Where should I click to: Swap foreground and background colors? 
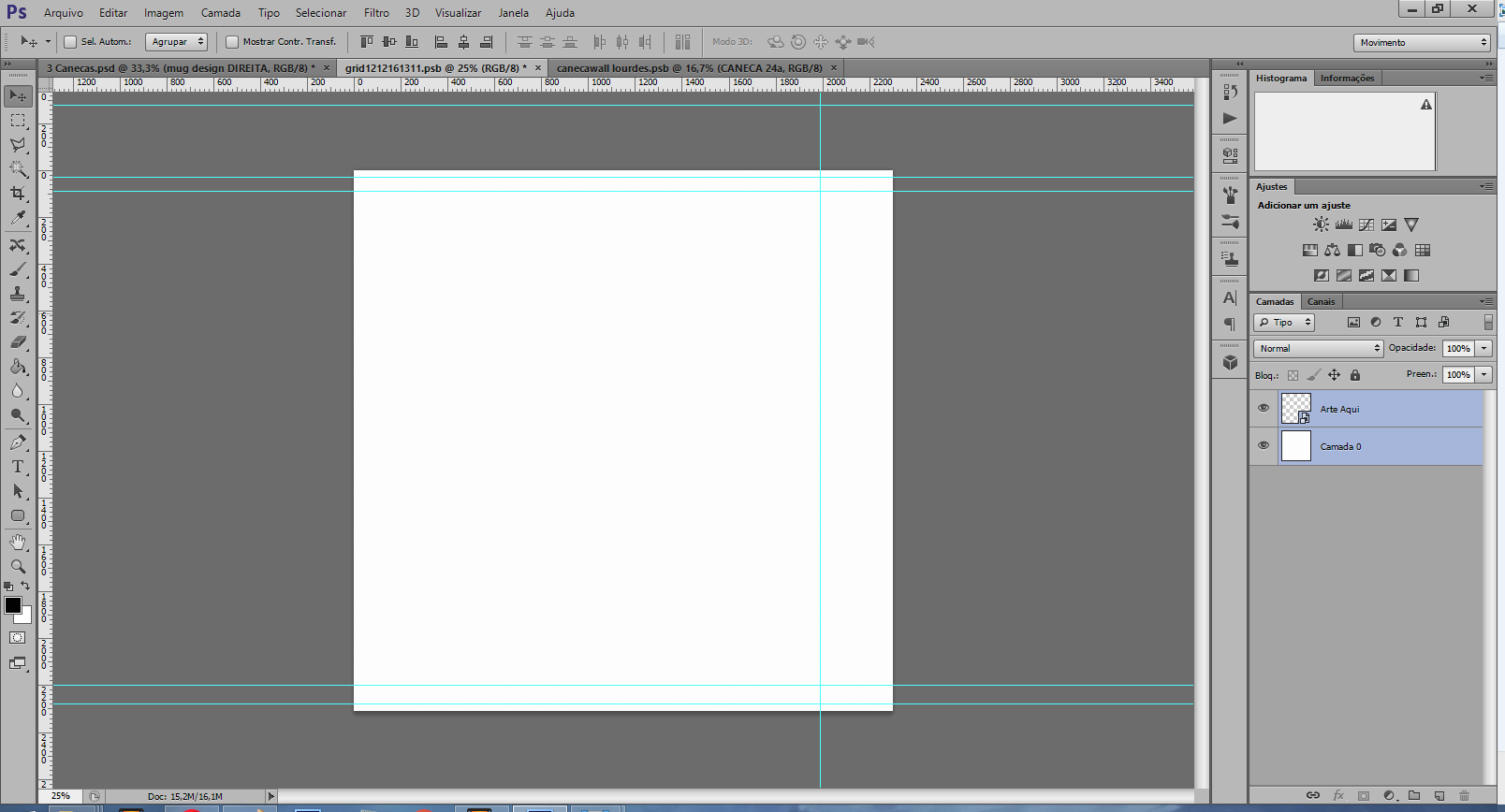(25, 586)
